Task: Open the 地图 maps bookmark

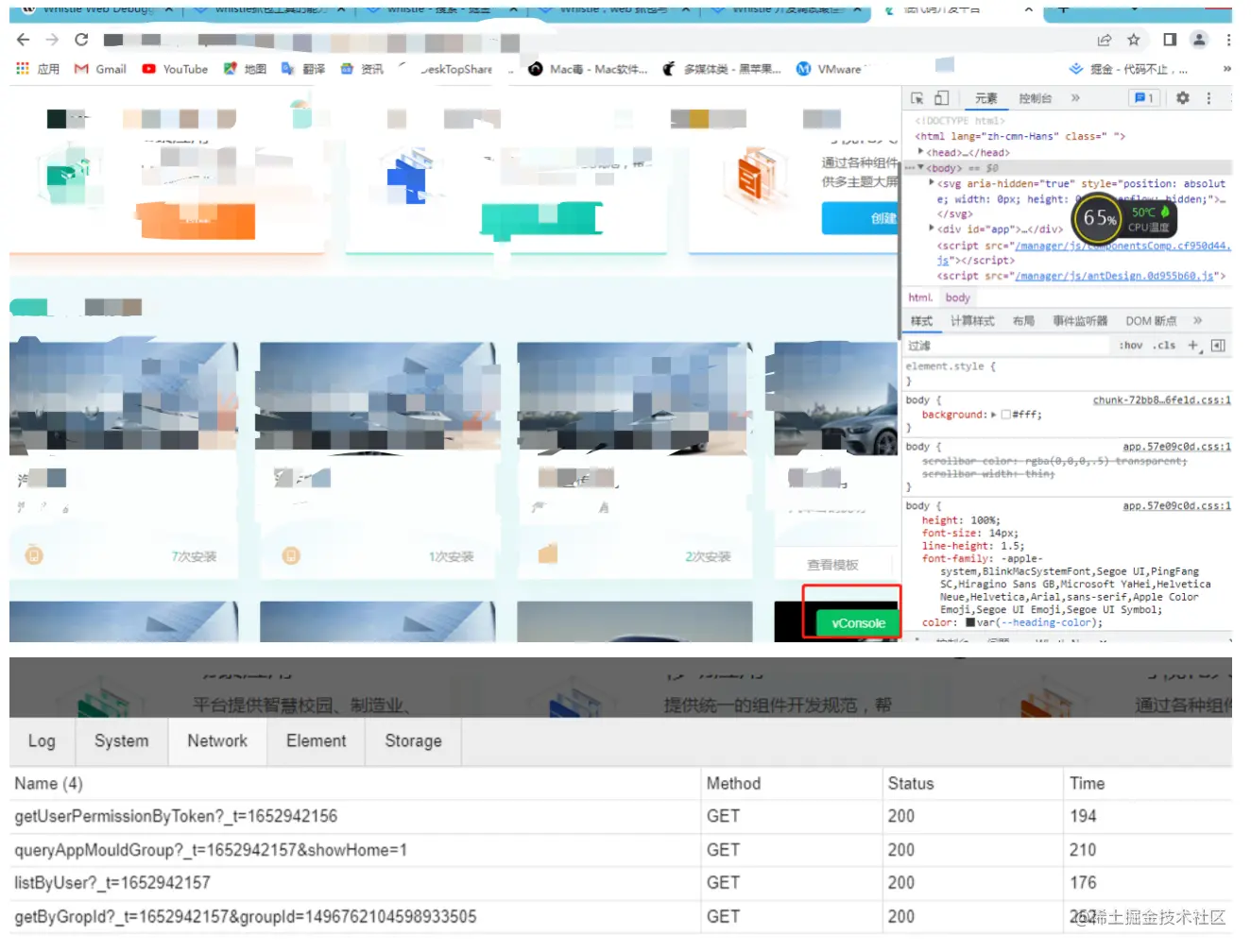Action: pyautogui.click(x=245, y=69)
